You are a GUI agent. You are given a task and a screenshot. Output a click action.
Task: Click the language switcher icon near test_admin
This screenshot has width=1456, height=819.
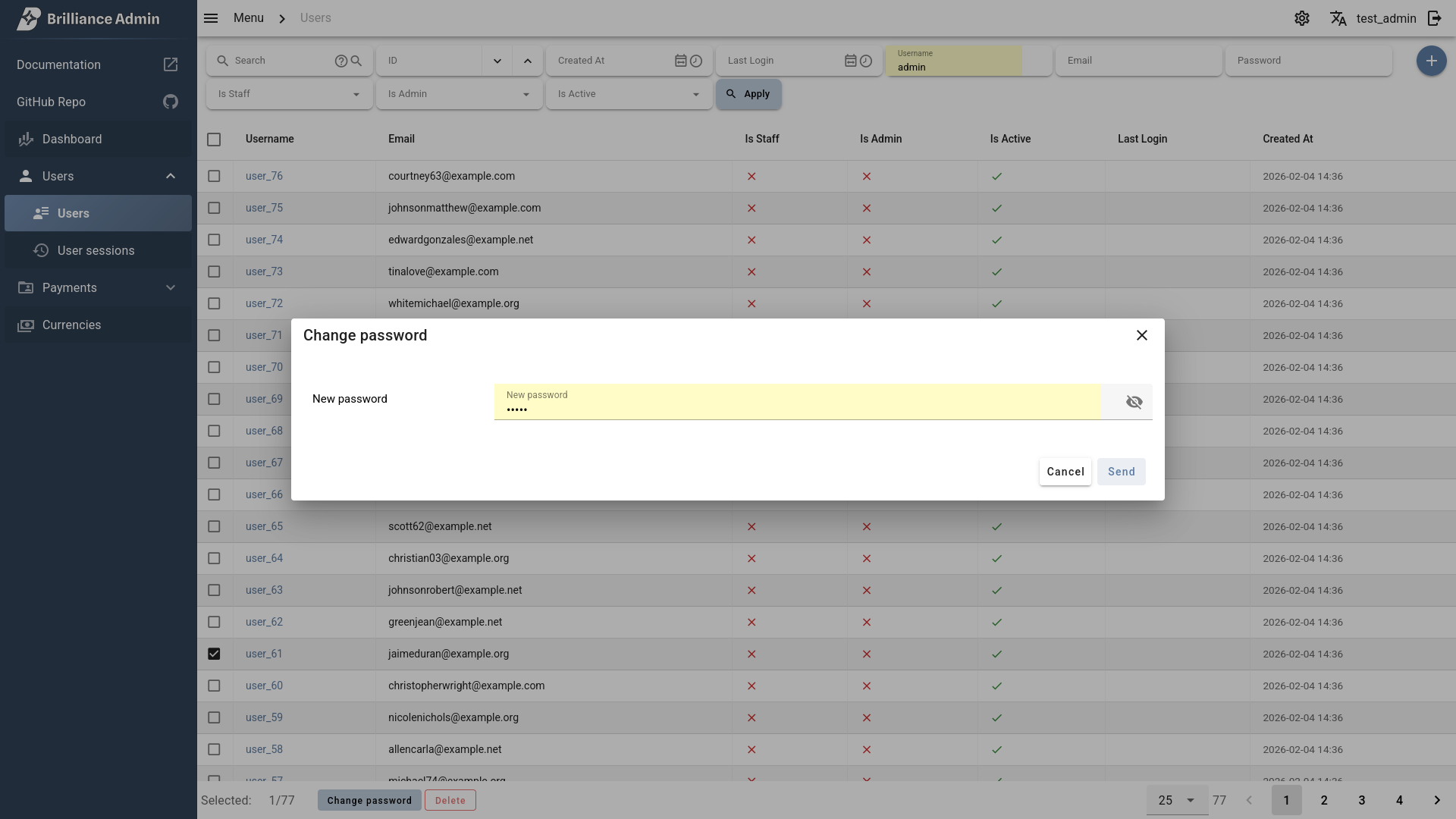(1338, 18)
